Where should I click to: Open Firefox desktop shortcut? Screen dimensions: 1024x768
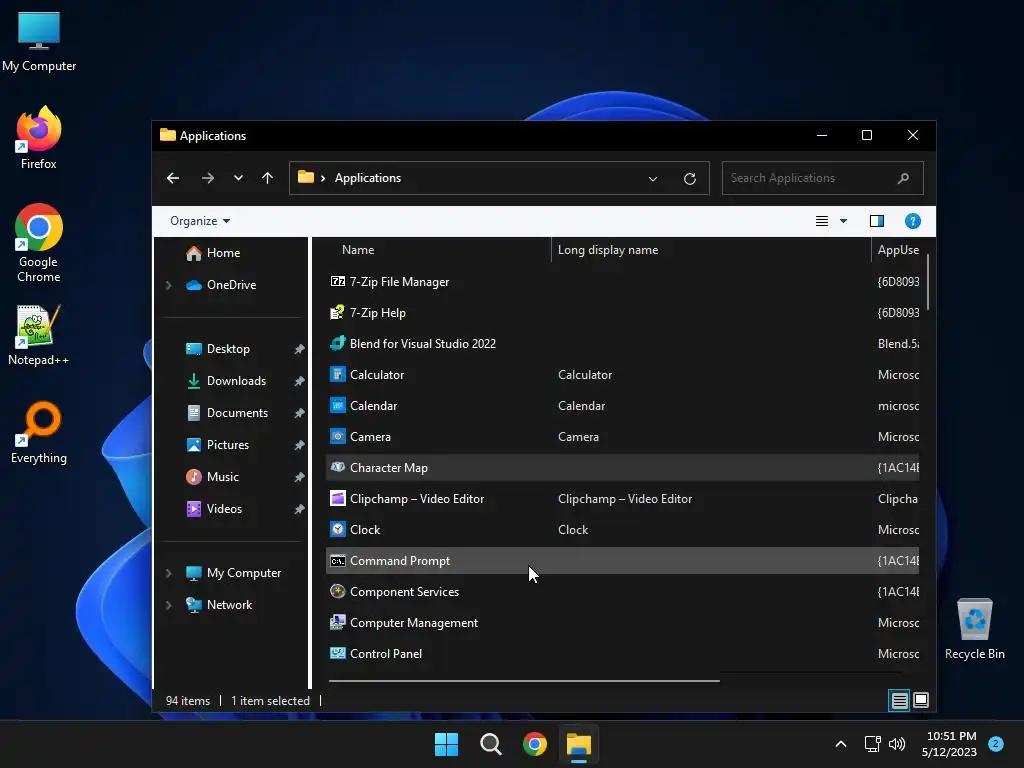(x=39, y=138)
